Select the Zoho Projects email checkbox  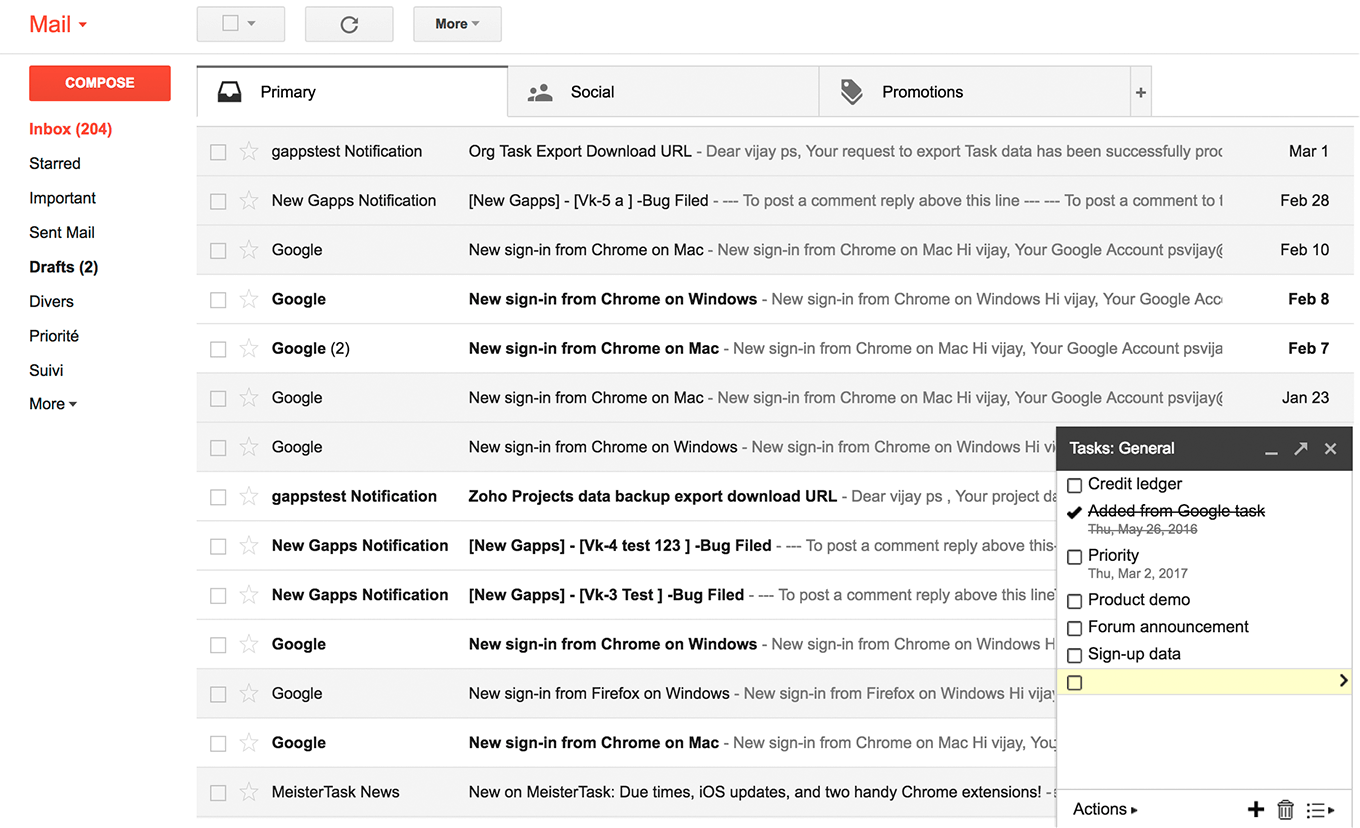click(x=218, y=497)
